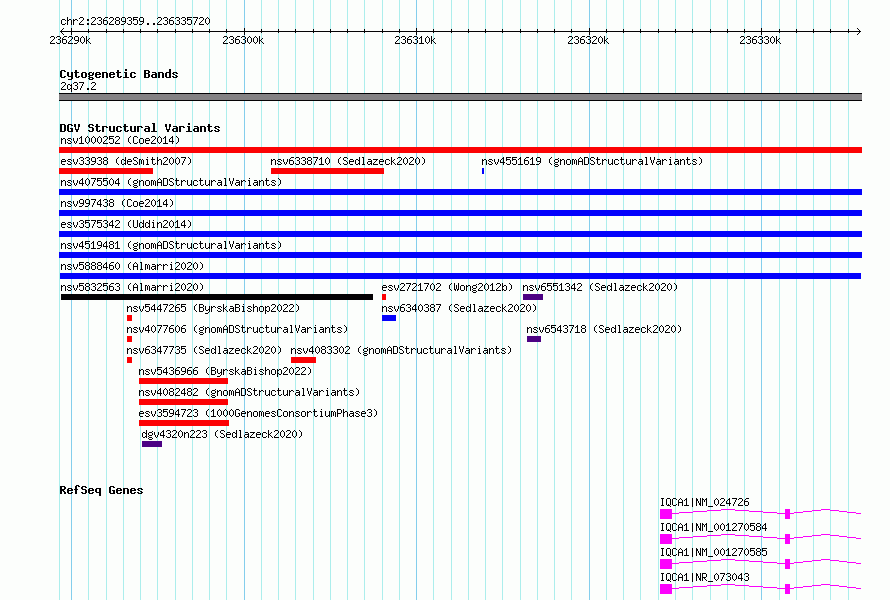Click the purple nsv6543718 variant bar

tap(534, 339)
